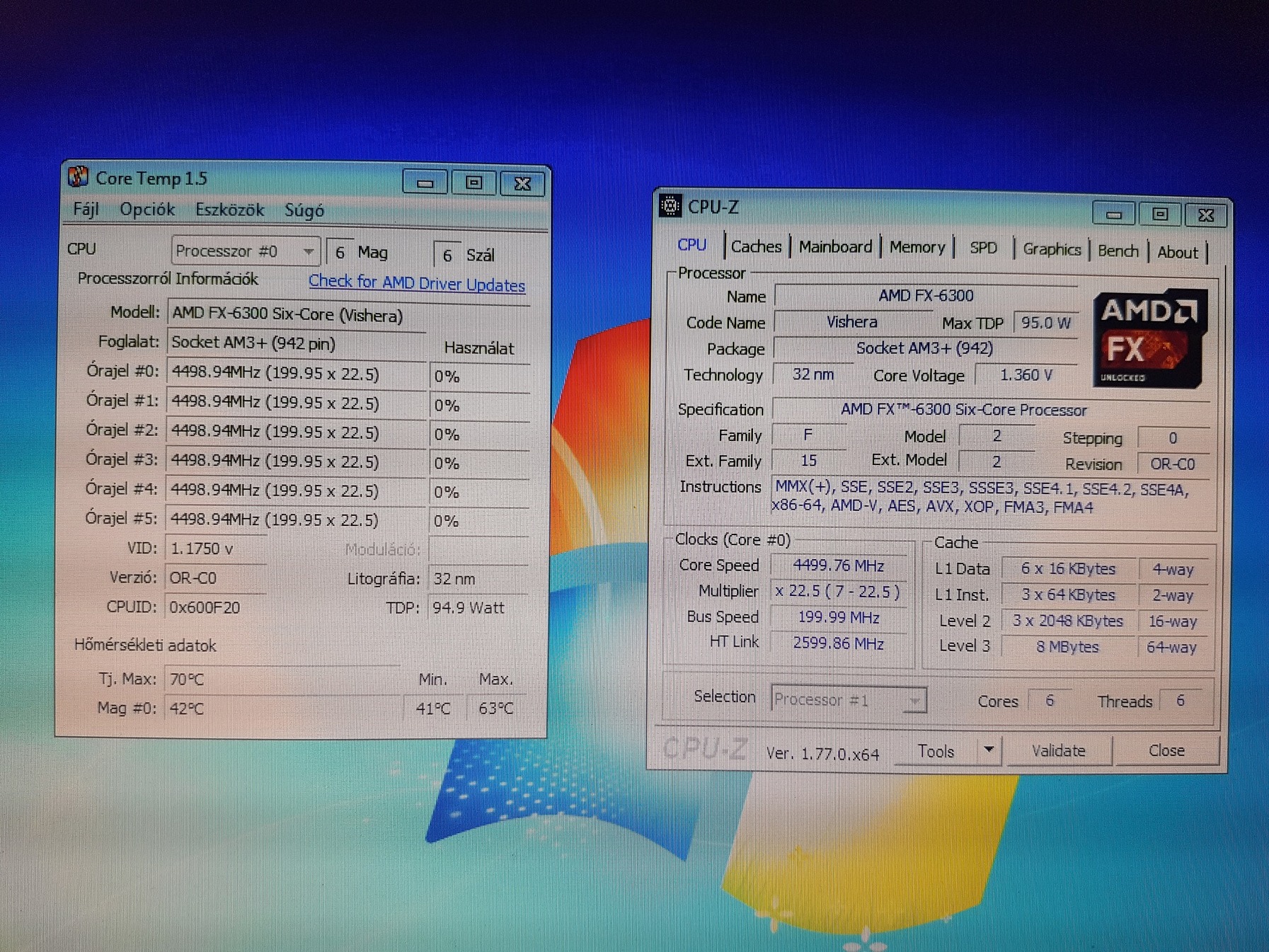The image size is (1269, 952).
Task: Click the Name field AMD FX-6300 in CPU-Z
Action: (x=926, y=296)
